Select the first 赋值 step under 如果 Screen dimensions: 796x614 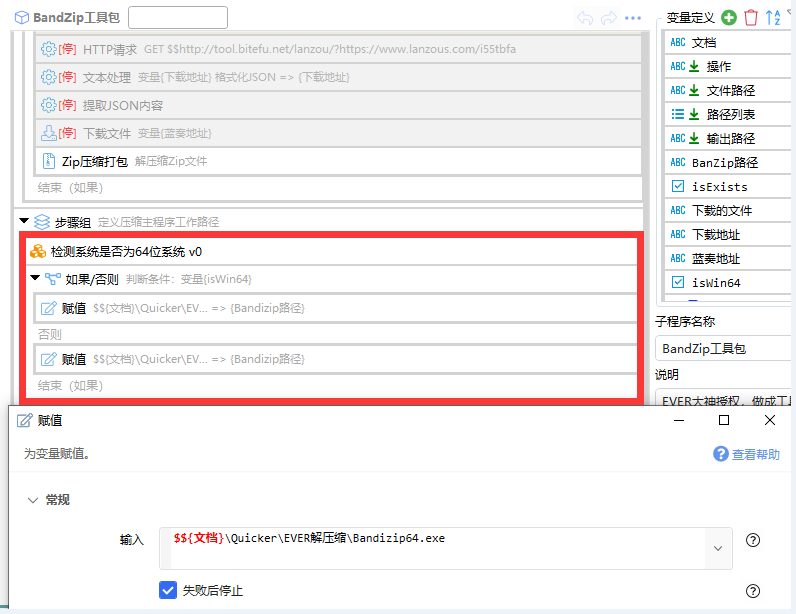point(335,308)
